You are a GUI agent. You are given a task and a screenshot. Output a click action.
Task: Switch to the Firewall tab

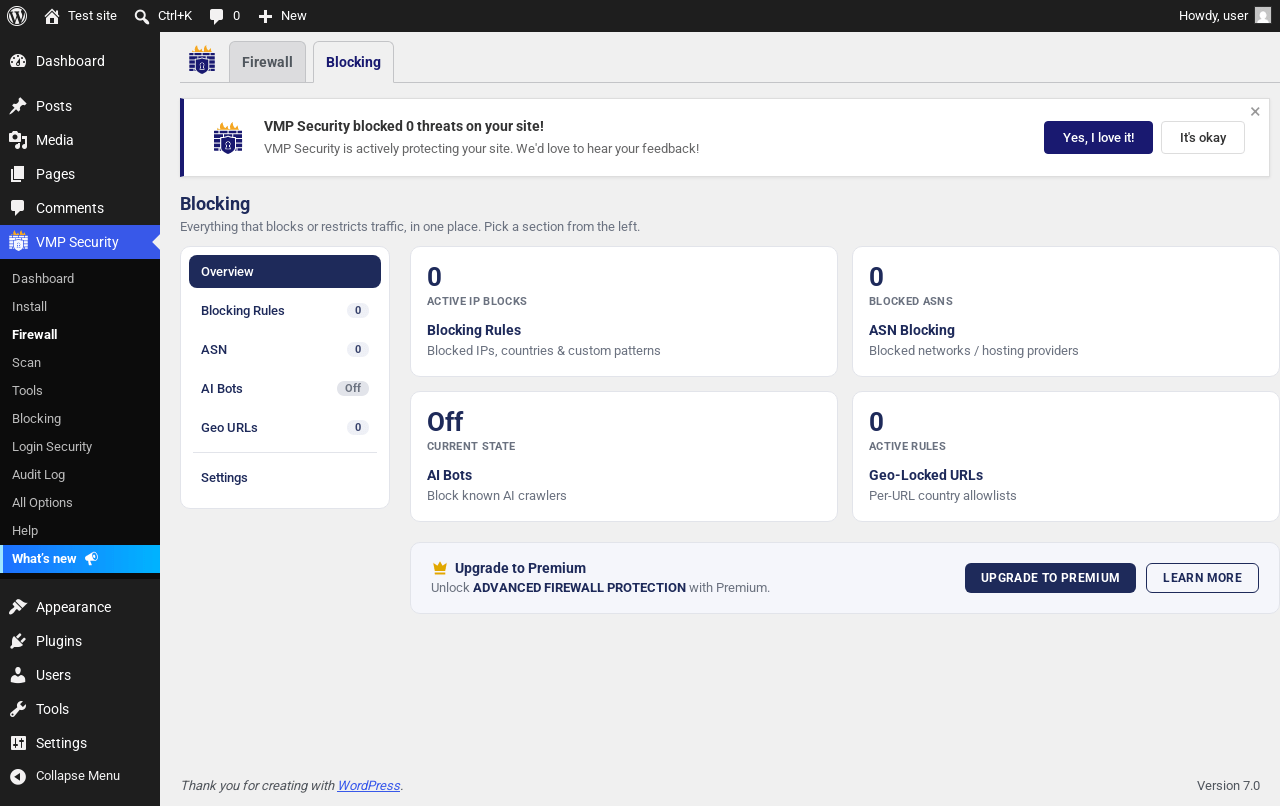point(267,62)
